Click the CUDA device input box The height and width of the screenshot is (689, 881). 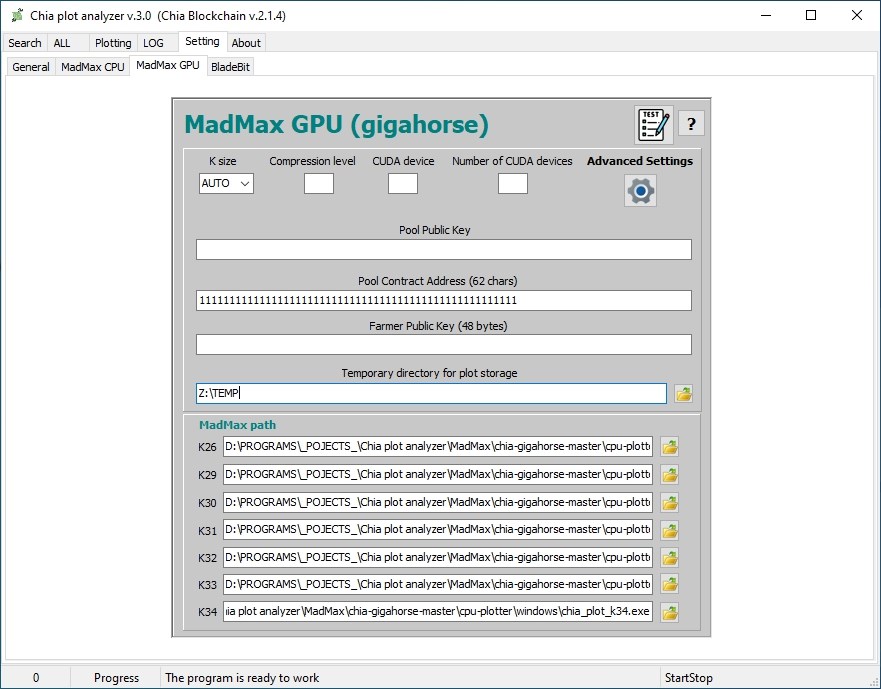tap(403, 183)
